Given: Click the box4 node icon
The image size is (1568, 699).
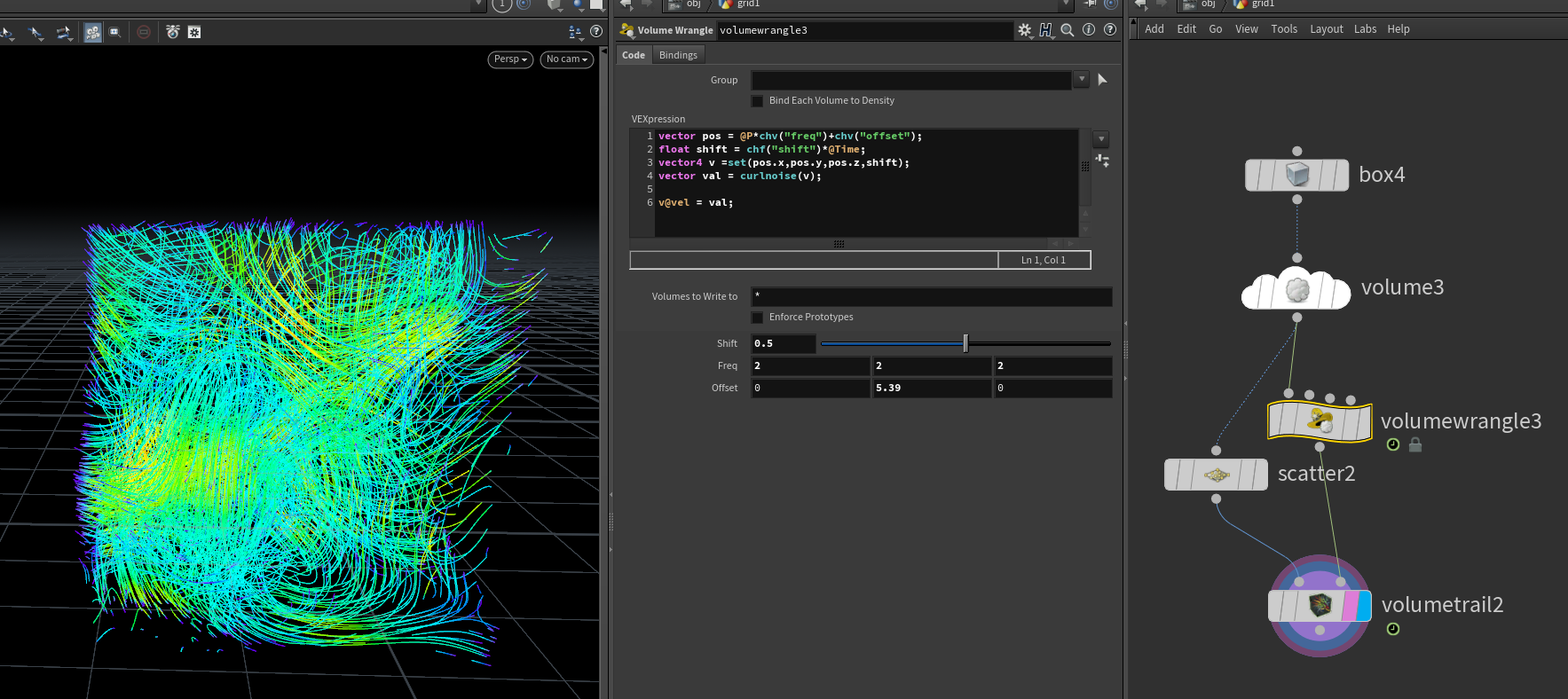Looking at the screenshot, I should [x=1296, y=175].
